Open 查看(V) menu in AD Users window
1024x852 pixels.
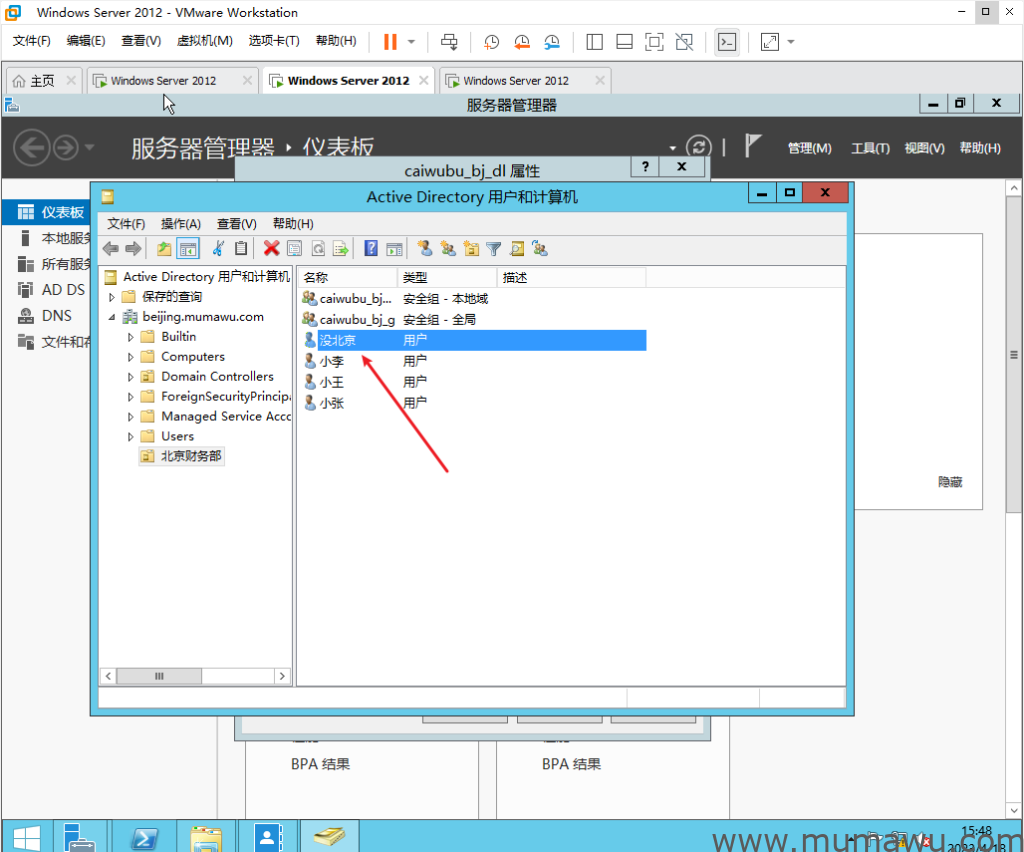[236, 224]
